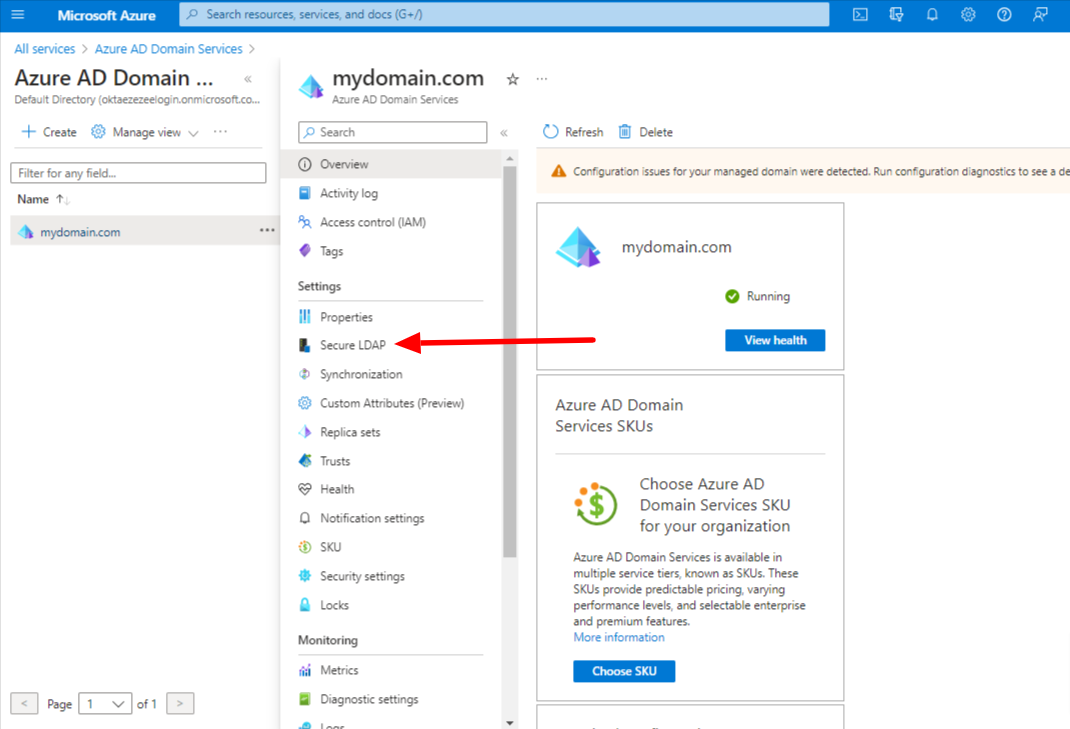
Task: Click the Synchronization icon
Action: pyautogui.click(x=305, y=374)
